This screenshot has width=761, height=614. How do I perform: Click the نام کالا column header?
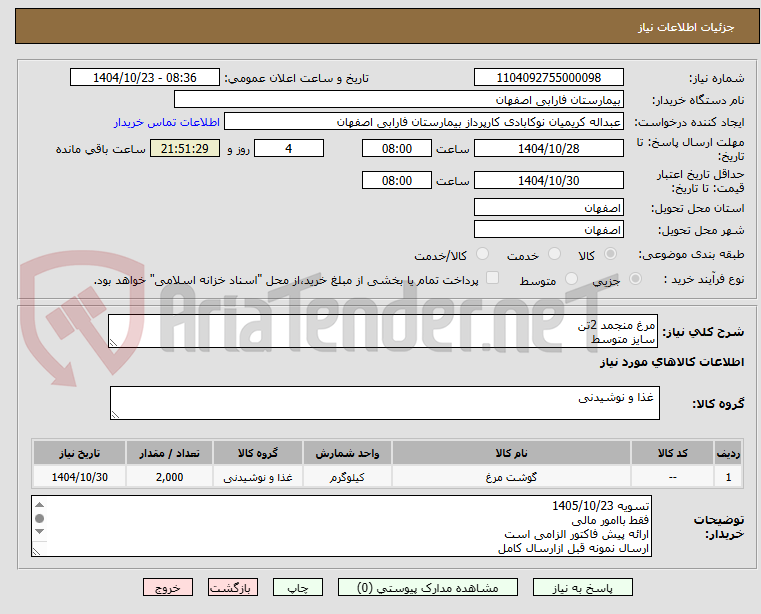[511, 453]
